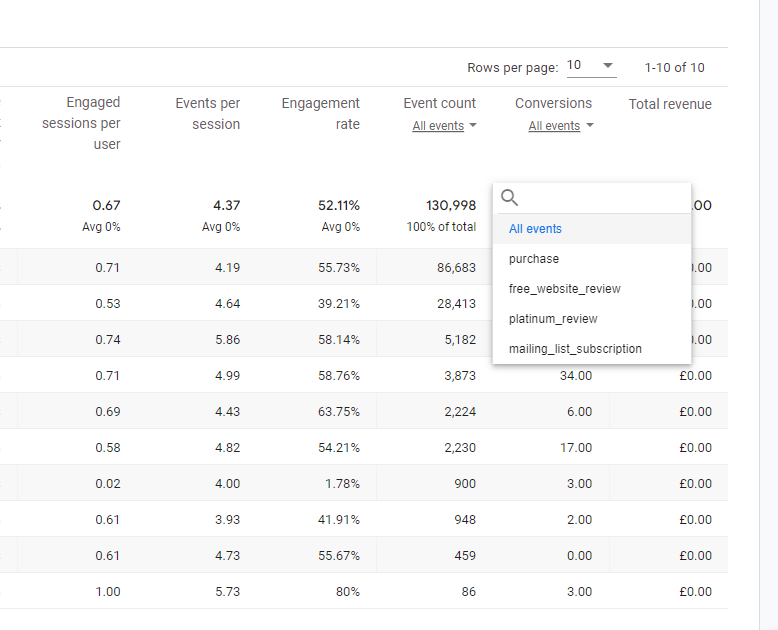Click the 1-10 of 10 pagination text
Screen dimensions: 778x630
click(x=674, y=67)
